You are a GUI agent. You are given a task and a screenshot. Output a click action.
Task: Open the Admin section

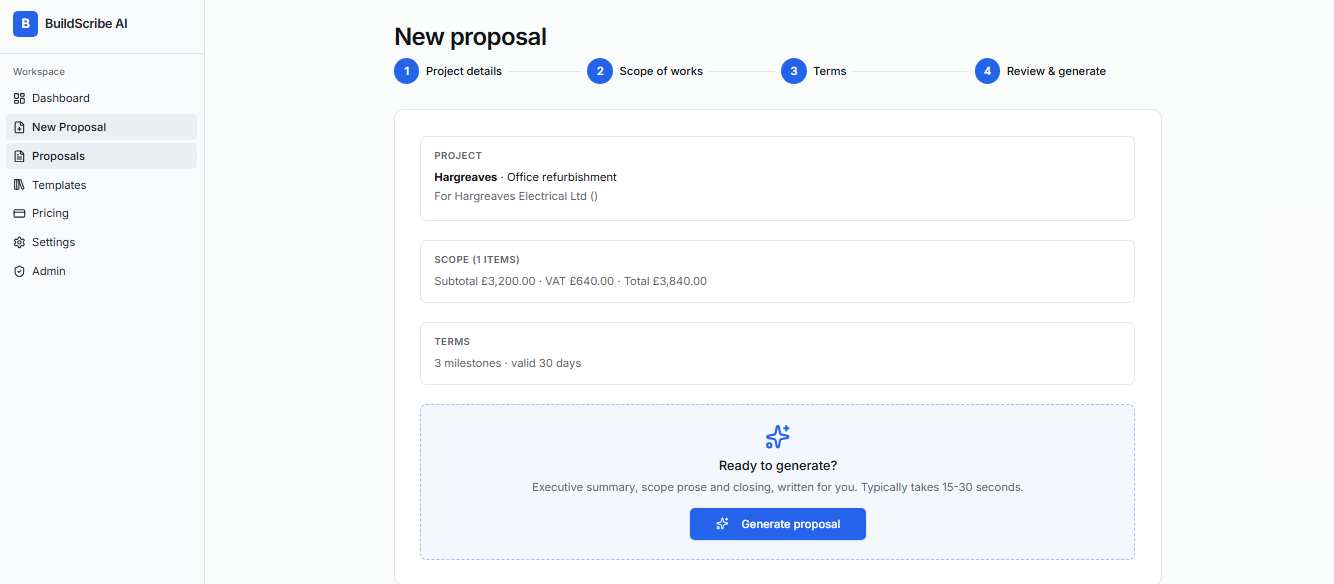point(101,271)
